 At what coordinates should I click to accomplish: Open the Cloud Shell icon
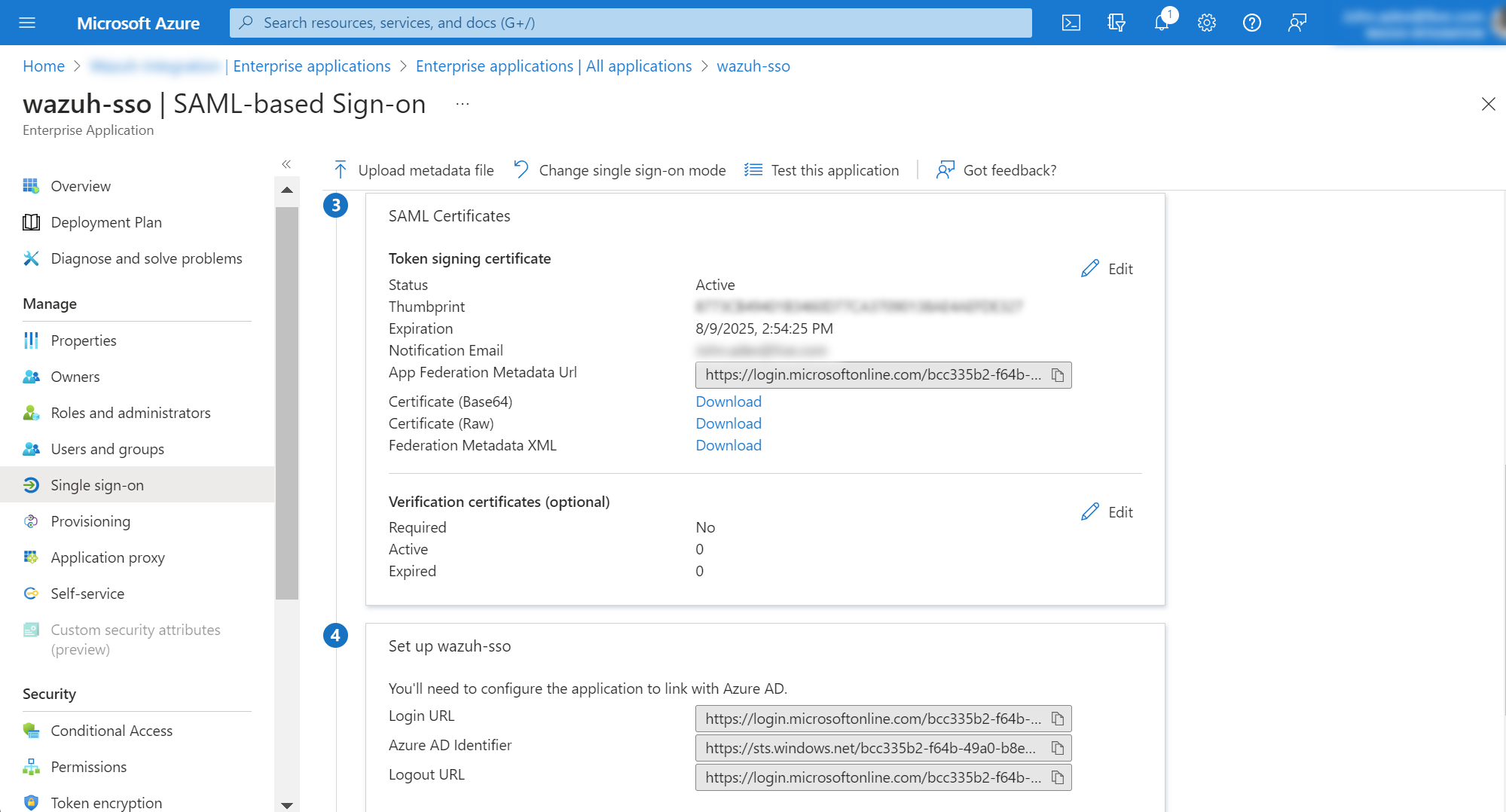[x=1071, y=23]
